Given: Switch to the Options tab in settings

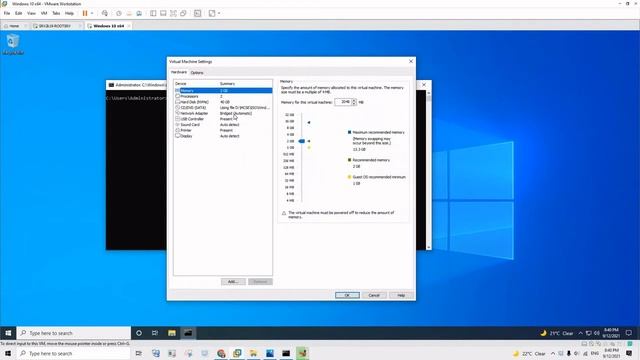Looking at the screenshot, I should tap(197, 73).
